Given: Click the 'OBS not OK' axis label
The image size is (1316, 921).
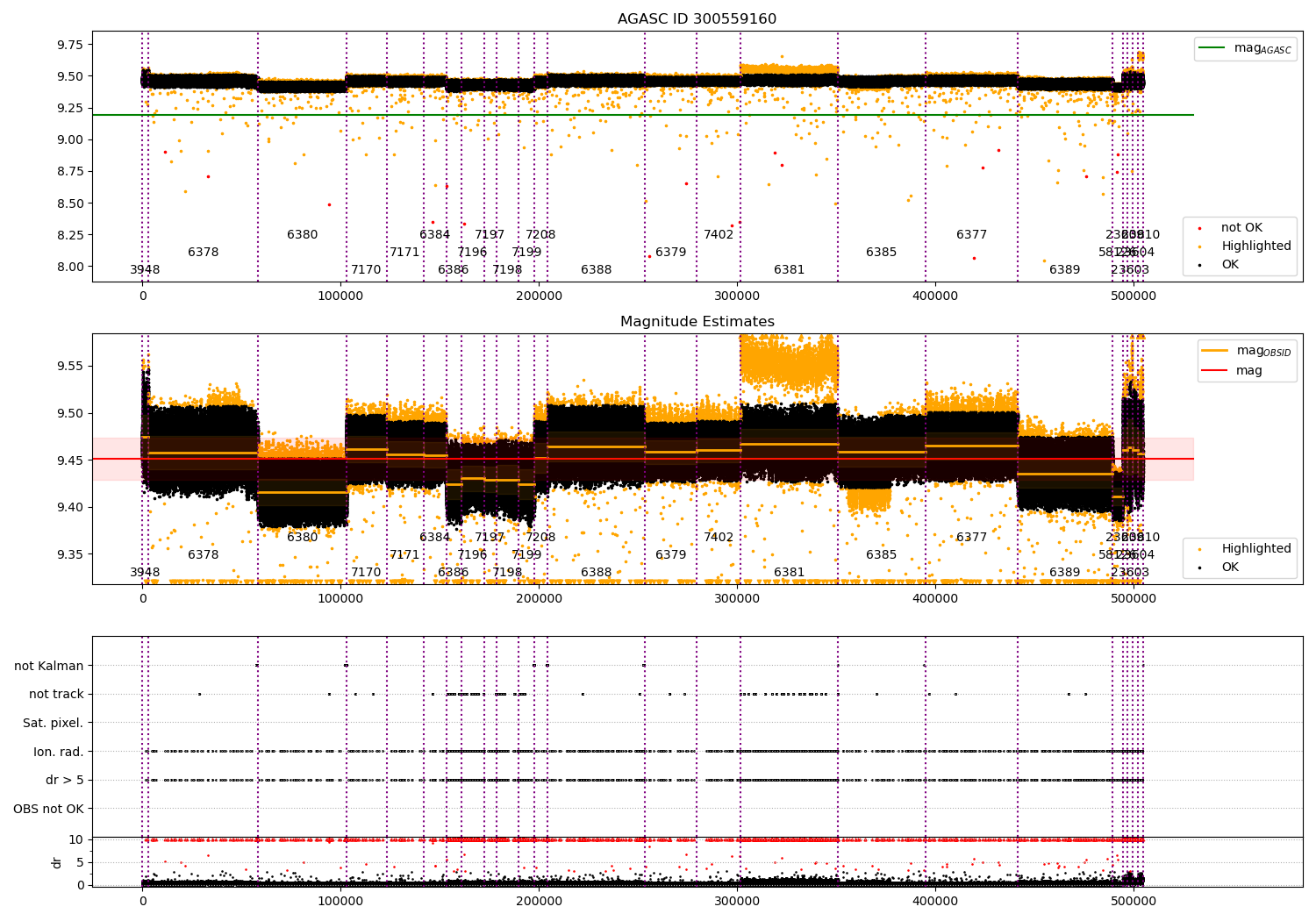Looking at the screenshot, I should click(49, 809).
